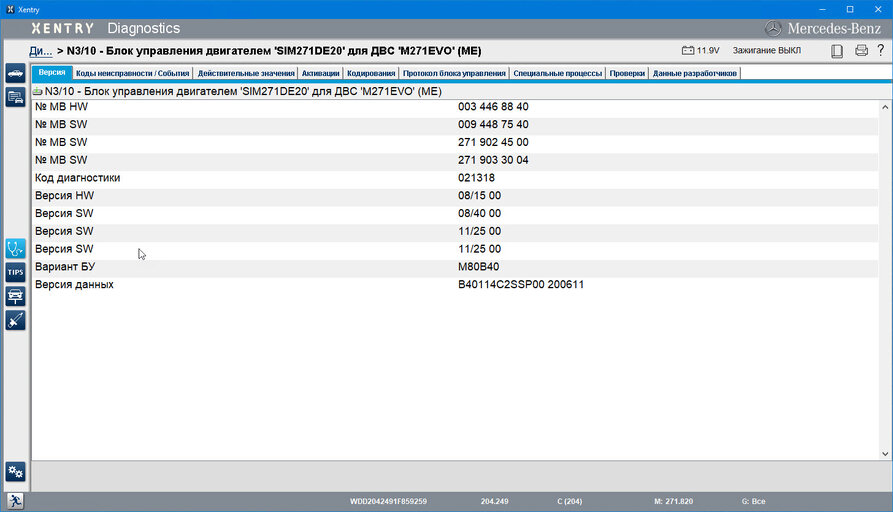The image size is (893, 512).
Task: Select HW number 003 446 88 40
Action: pyautogui.click(x=493, y=107)
